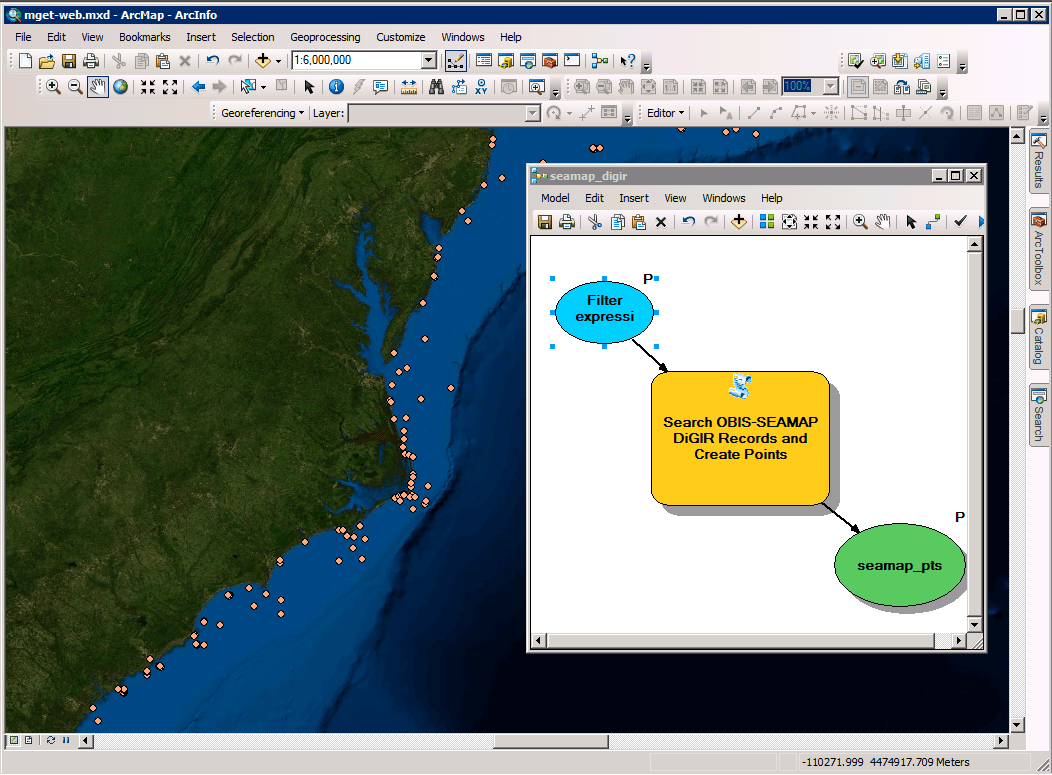Validate the model with the checkmark icon
Viewport: 1052px width, 775px height.
coord(960,222)
